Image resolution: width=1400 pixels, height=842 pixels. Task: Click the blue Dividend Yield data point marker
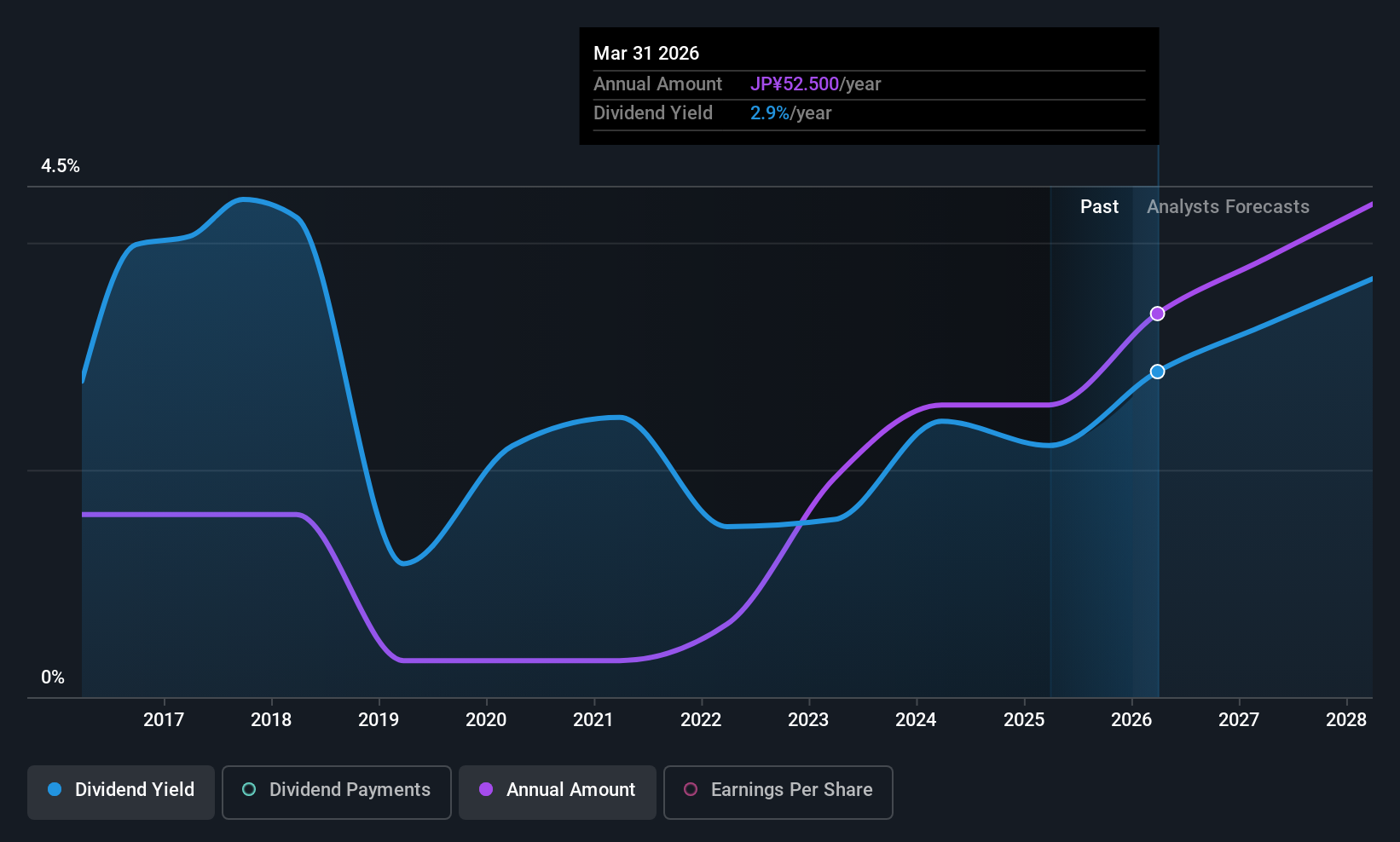coord(1157,372)
